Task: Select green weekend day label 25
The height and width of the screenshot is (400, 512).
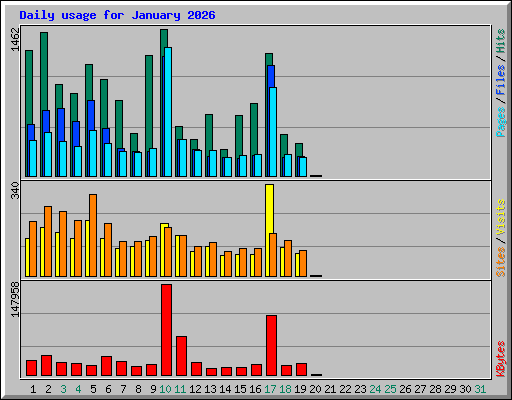Action: (390, 389)
